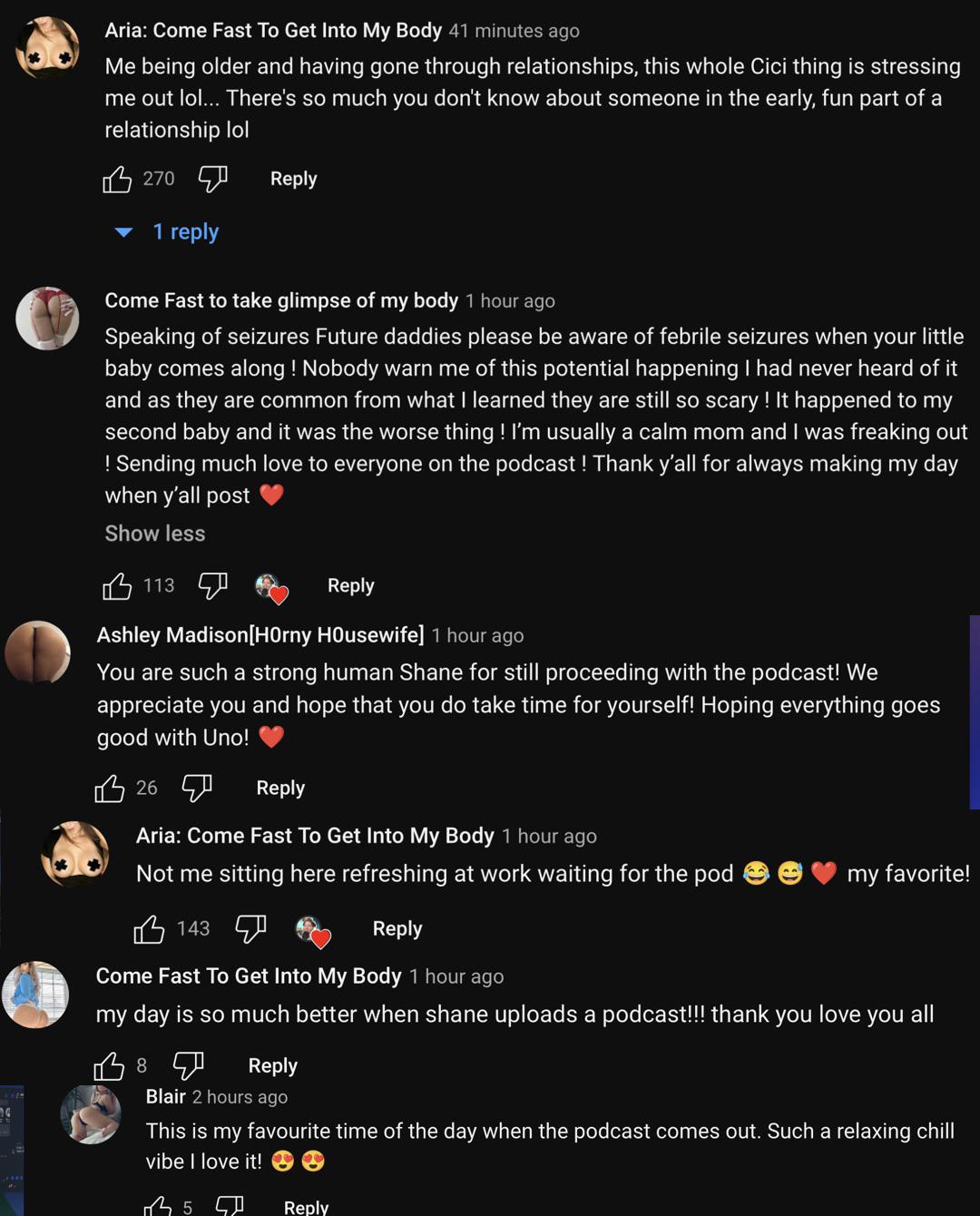
Task: Dislike the Cici relationship comment
Action: click(x=212, y=180)
